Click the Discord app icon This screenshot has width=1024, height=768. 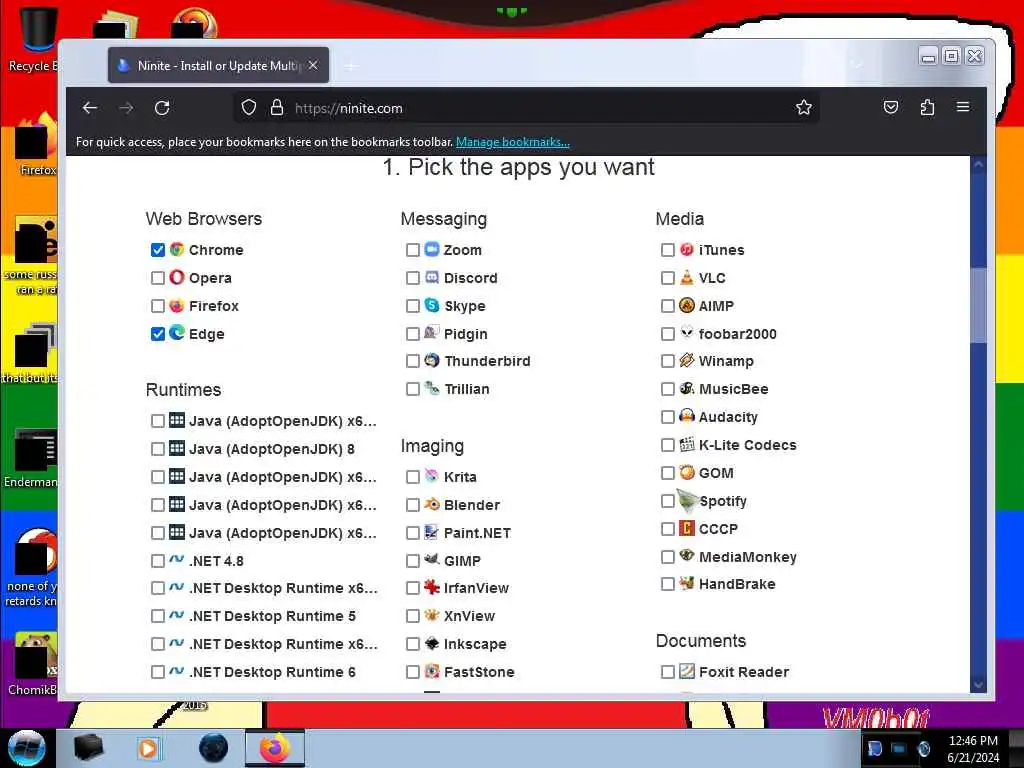point(432,277)
